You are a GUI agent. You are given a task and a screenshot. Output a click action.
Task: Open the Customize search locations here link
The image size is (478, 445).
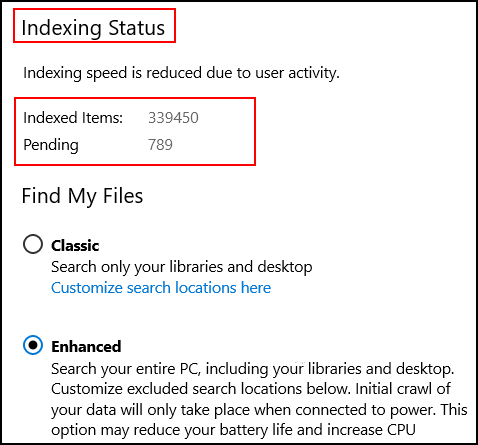click(x=161, y=287)
